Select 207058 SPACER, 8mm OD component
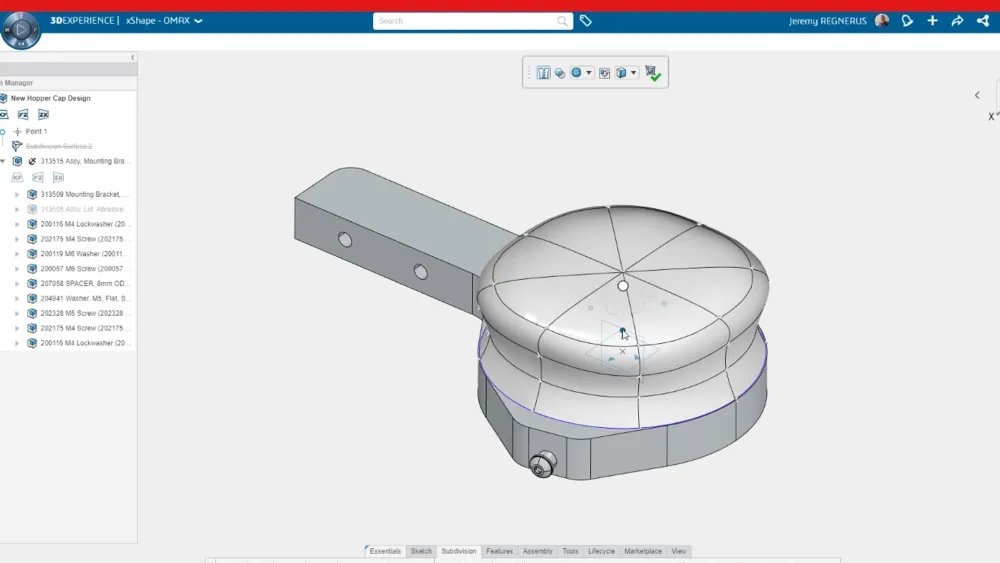 coord(84,284)
